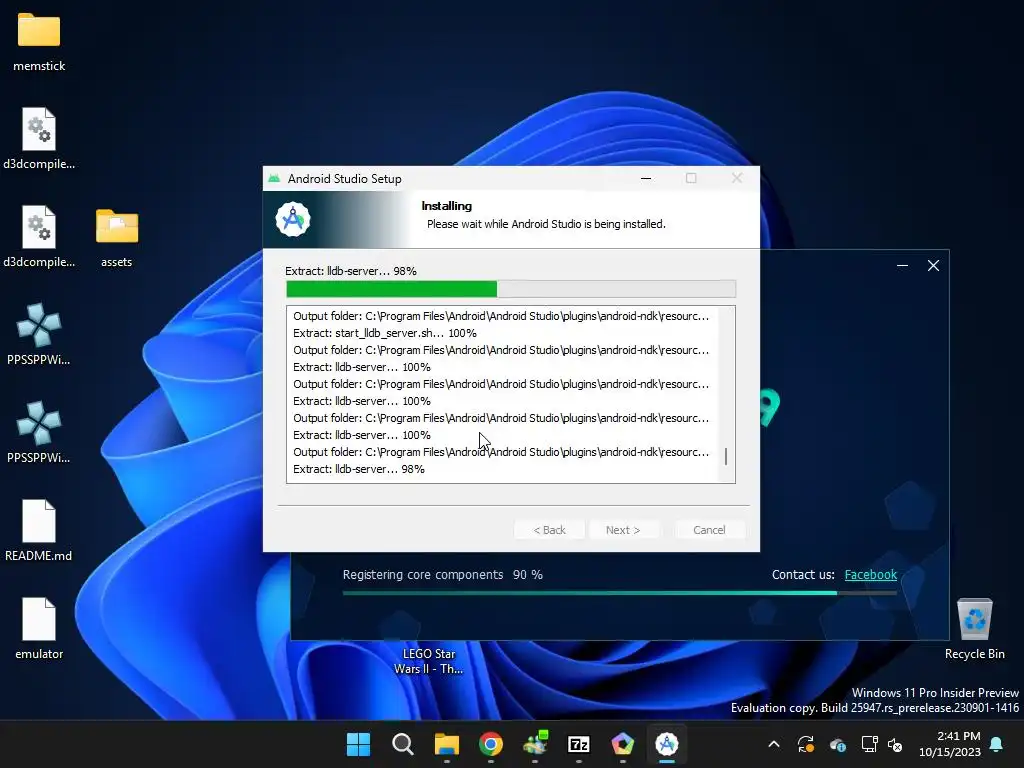This screenshot has width=1024, height=768.
Task: Open the assets folder icon
Action: [116, 227]
